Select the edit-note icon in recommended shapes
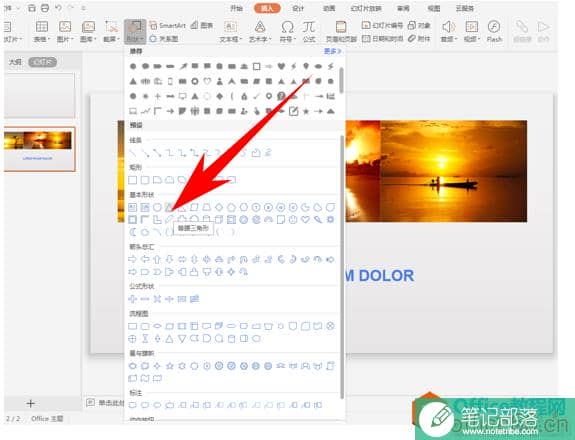The height and width of the screenshot is (440, 575). point(293,111)
